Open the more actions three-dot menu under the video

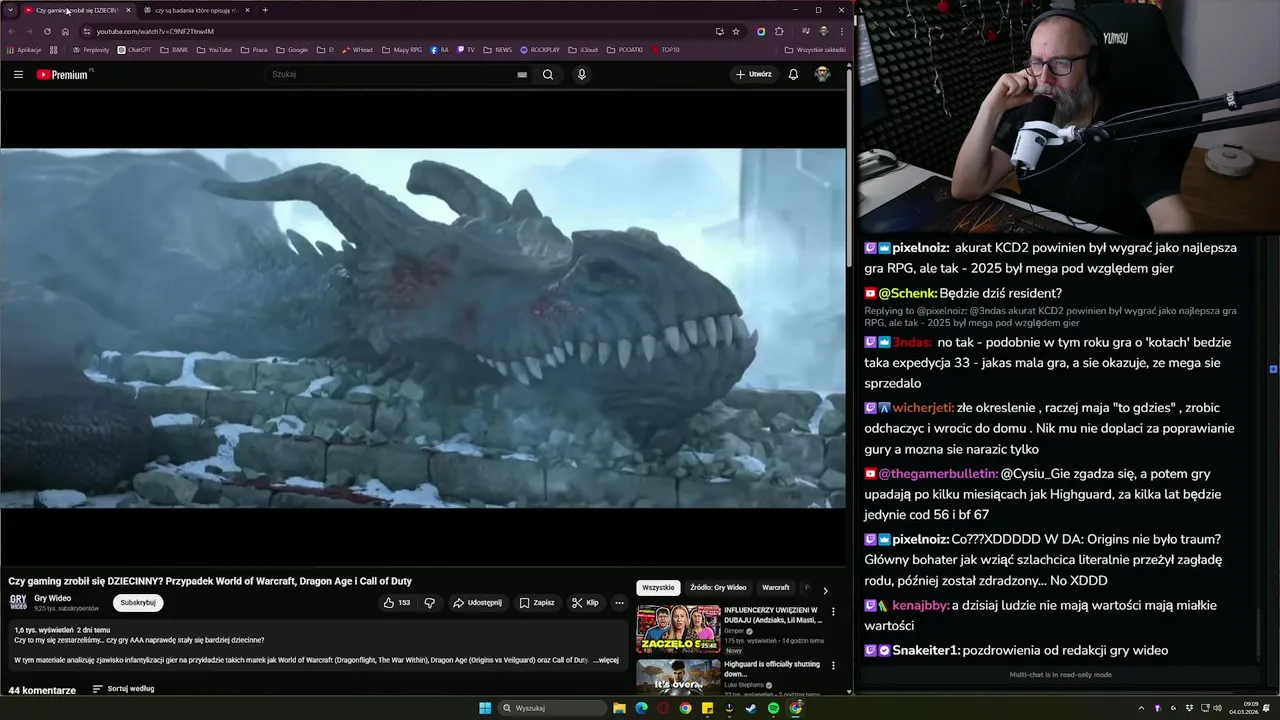pyautogui.click(x=619, y=603)
